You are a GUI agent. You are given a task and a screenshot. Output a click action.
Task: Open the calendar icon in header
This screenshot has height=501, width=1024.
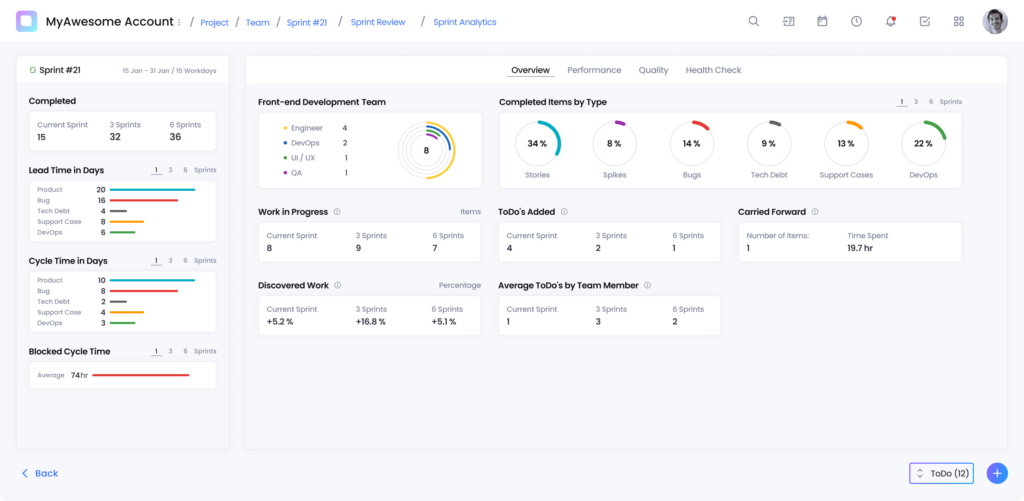coord(822,21)
